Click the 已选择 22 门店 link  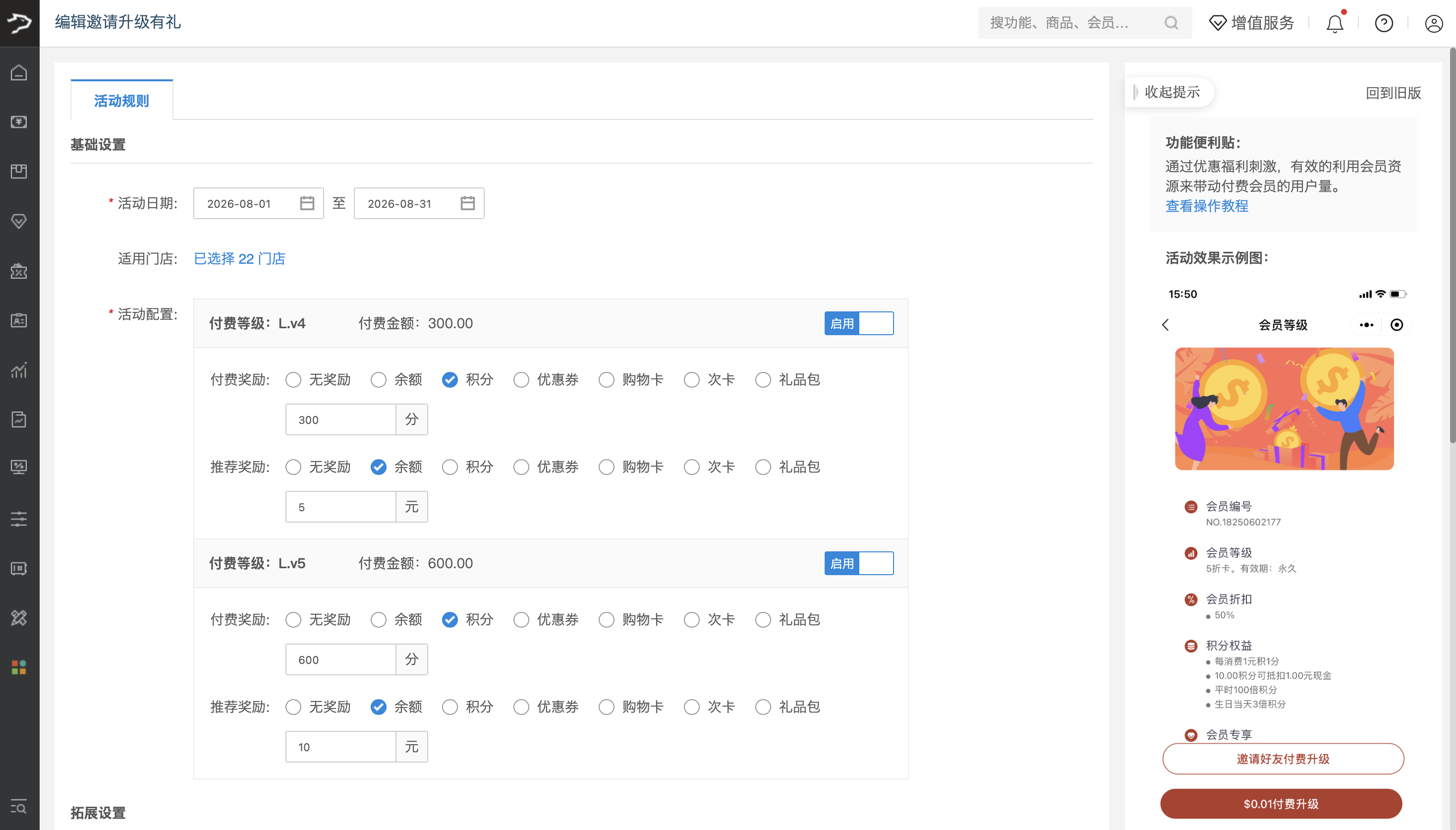click(240, 259)
